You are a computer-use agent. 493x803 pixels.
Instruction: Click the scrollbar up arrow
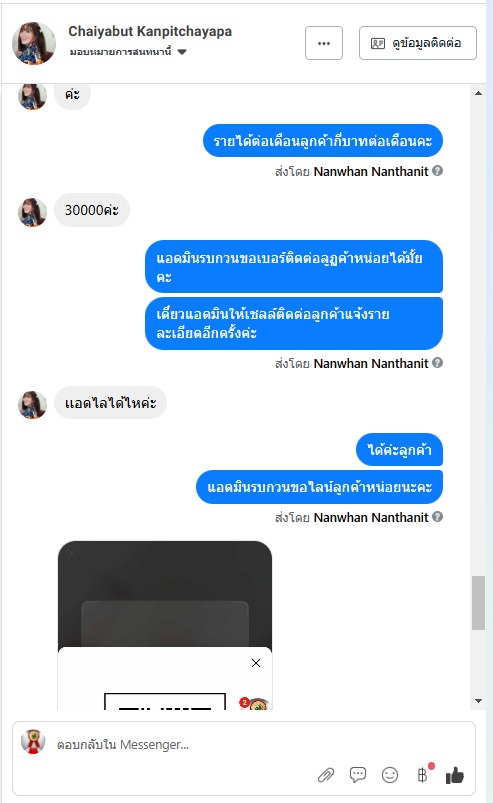pos(478,93)
